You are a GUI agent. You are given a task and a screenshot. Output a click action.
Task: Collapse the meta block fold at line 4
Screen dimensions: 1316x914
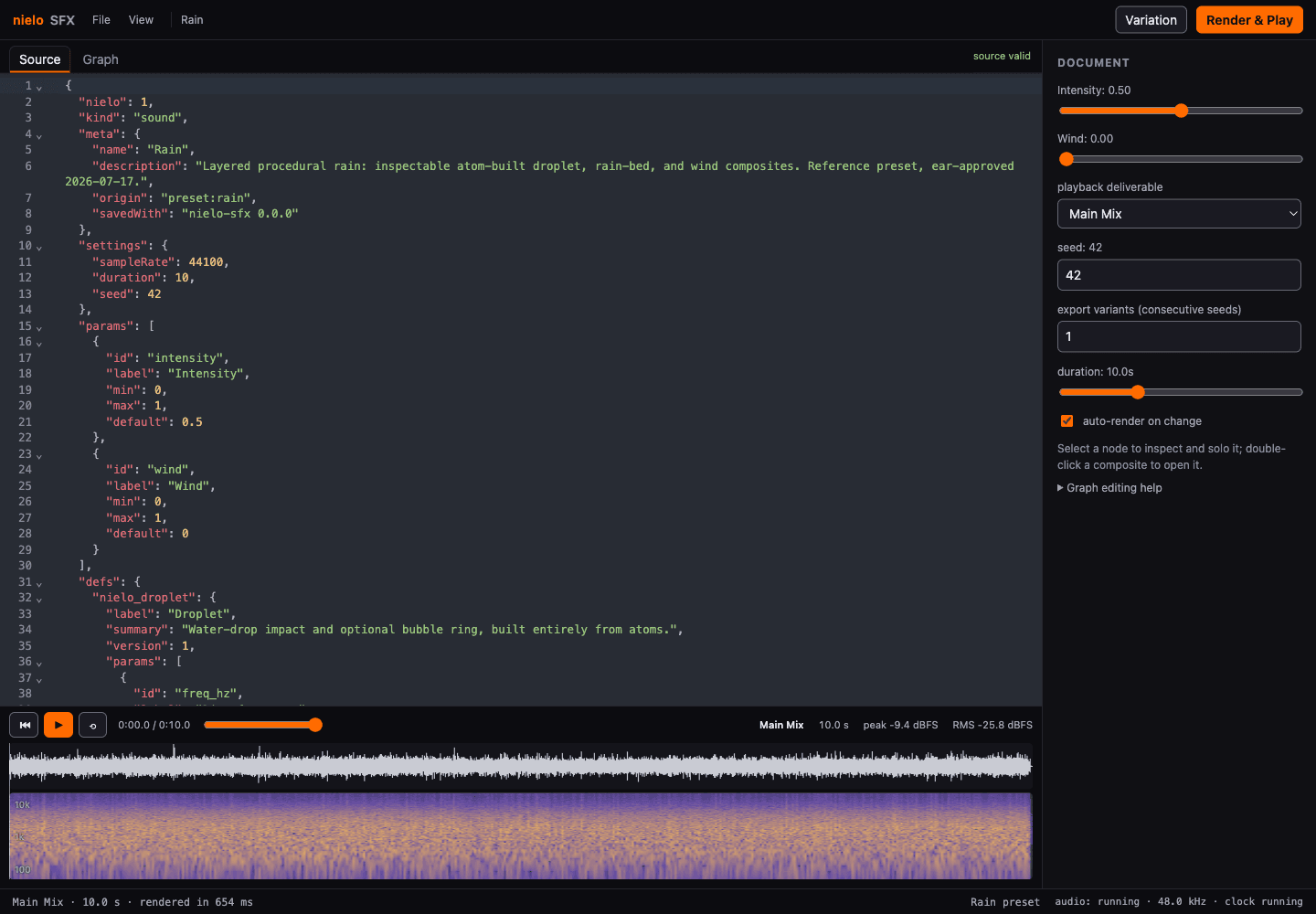(39, 135)
